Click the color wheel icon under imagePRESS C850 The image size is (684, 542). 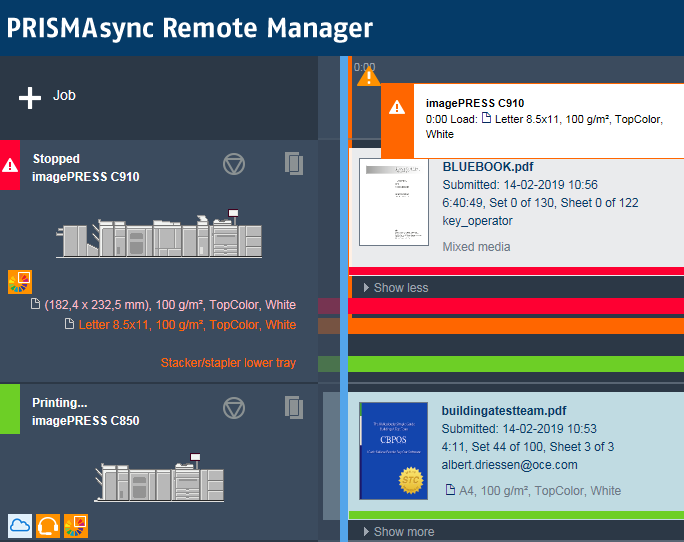[x=76, y=526]
